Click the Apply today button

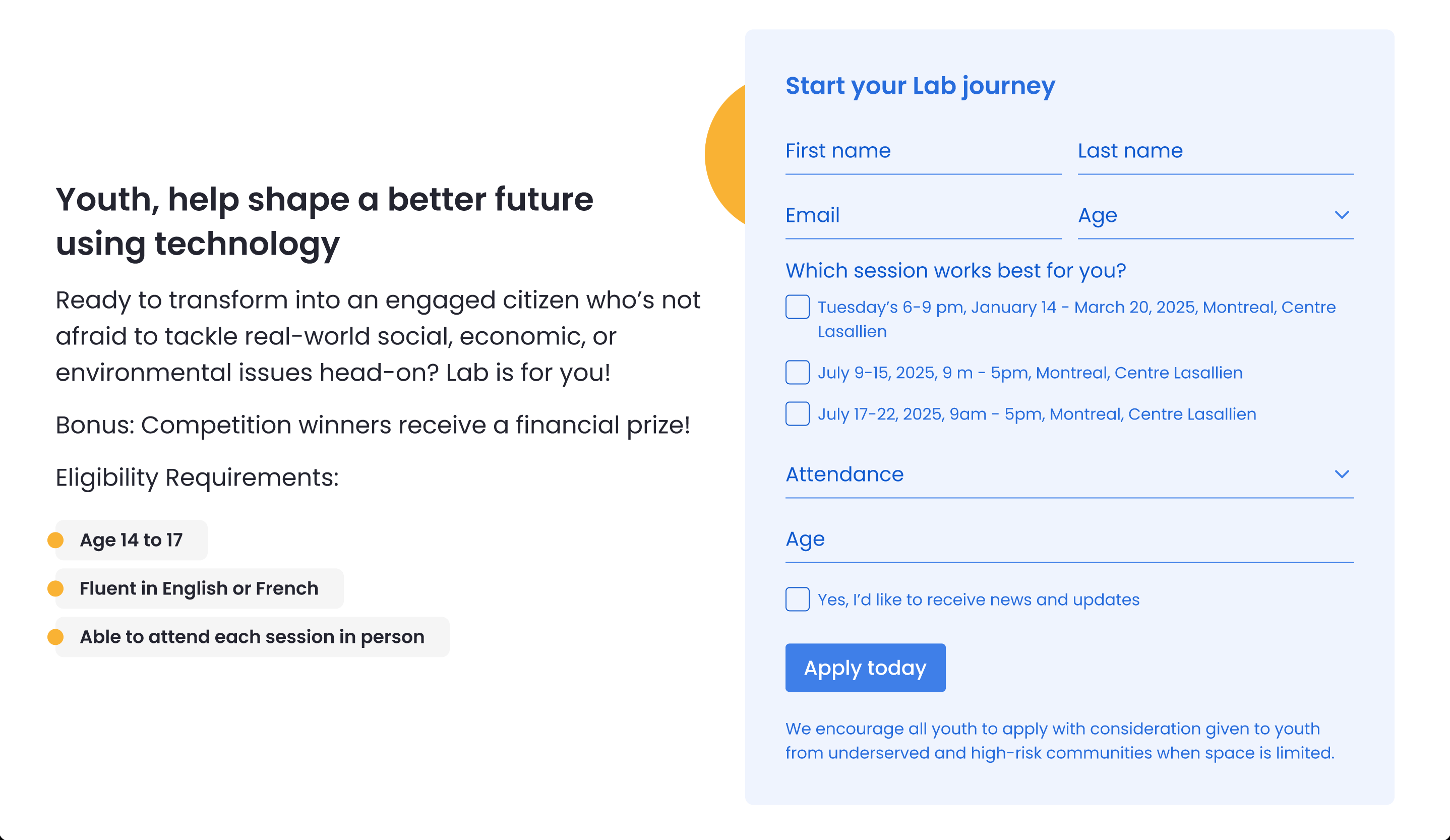click(865, 668)
